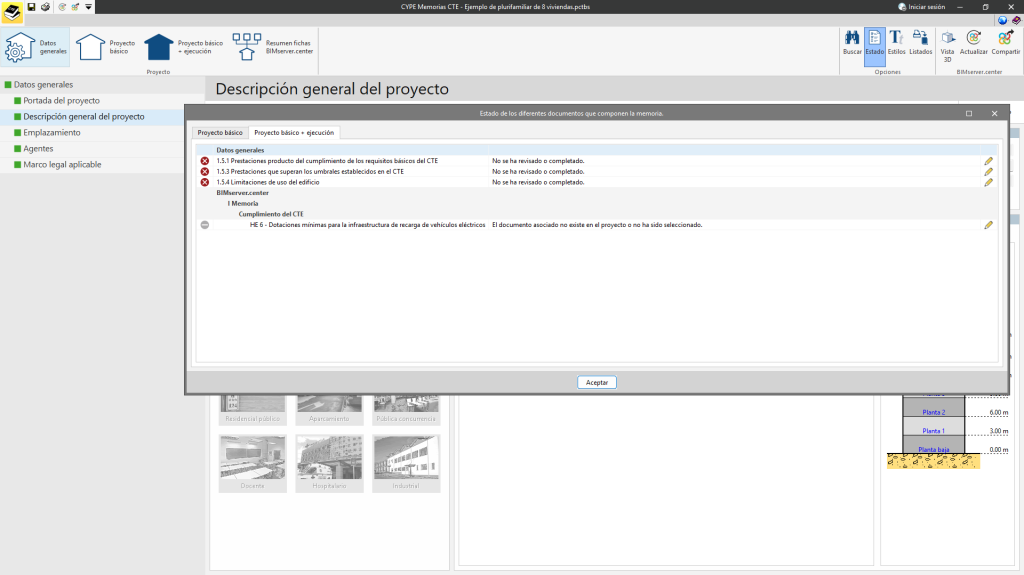Select Agentes in the sidebar tree

pos(38,149)
